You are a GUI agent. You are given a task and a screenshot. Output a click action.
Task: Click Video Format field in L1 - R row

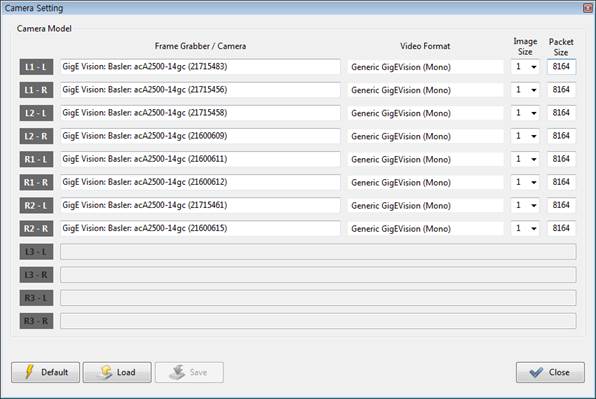pos(425,90)
